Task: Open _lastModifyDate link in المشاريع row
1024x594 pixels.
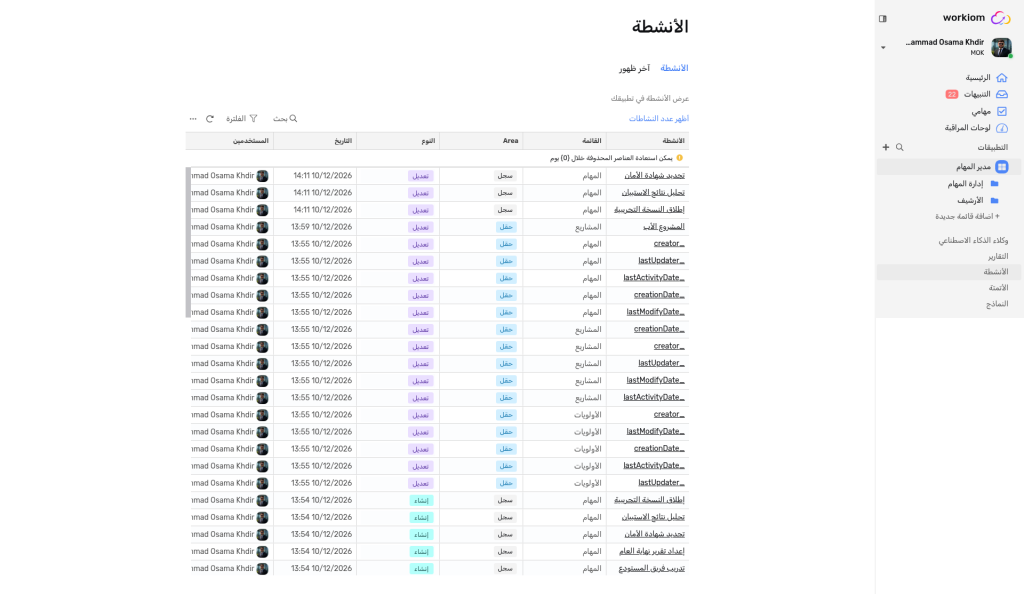Action: pyautogui.click(x=656, y=380)
